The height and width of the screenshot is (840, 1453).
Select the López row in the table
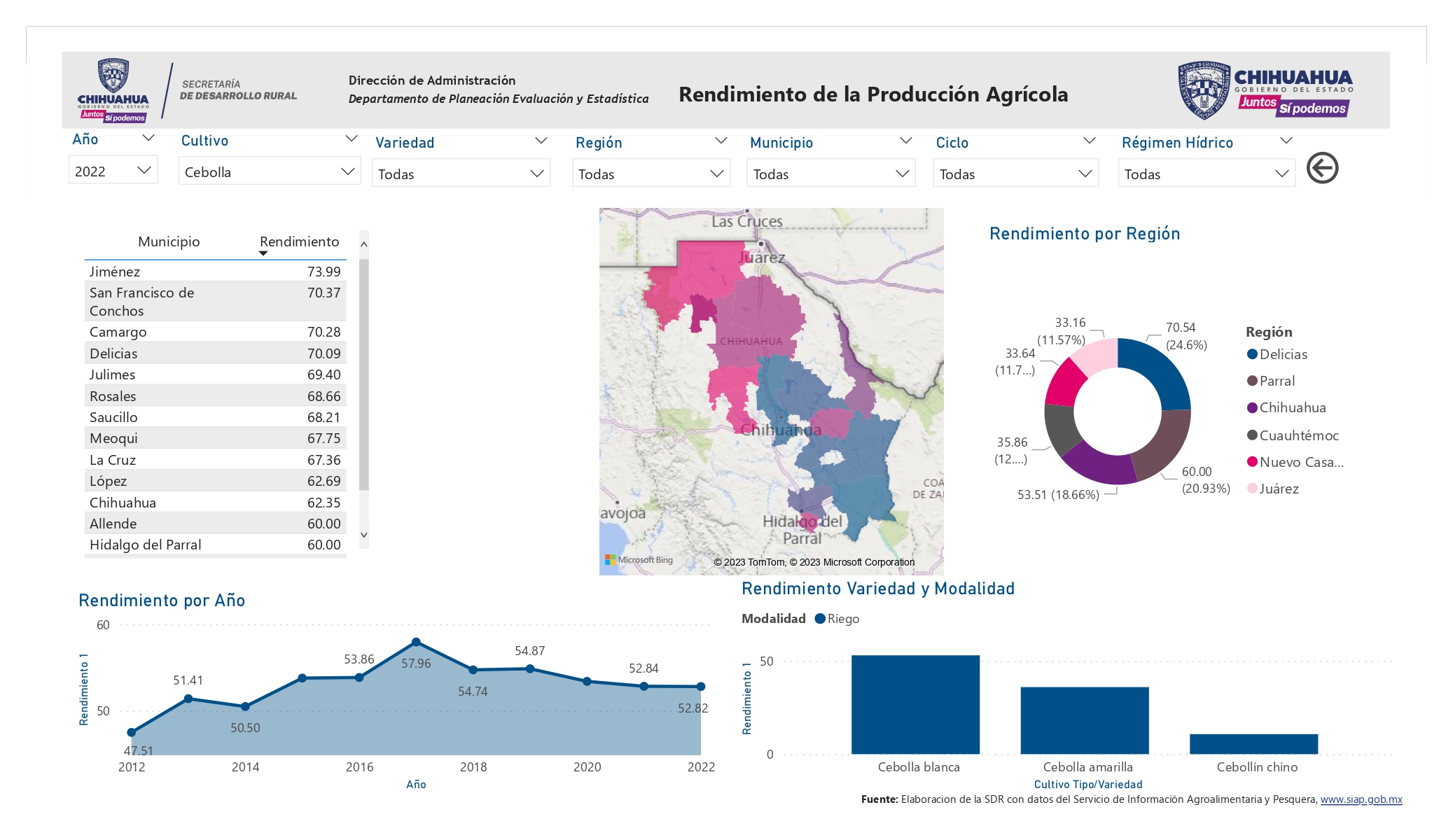215,481
